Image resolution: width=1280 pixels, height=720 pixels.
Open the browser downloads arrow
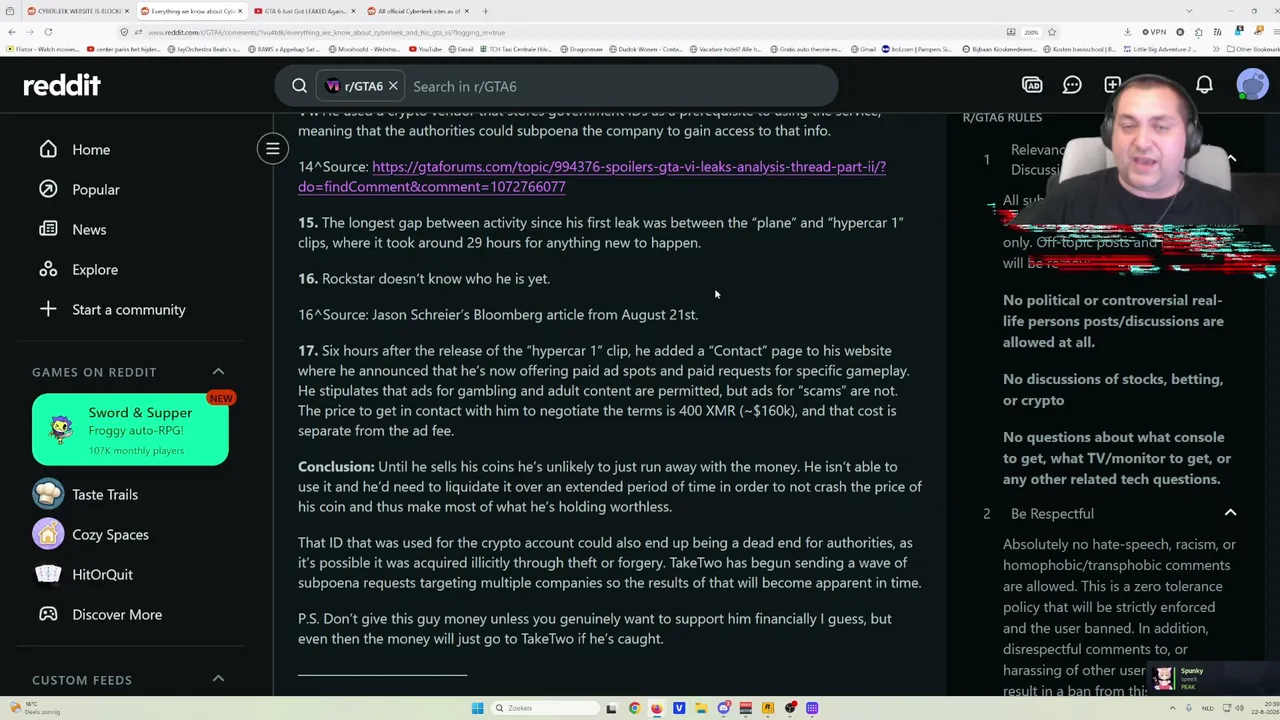point(1128,32)
